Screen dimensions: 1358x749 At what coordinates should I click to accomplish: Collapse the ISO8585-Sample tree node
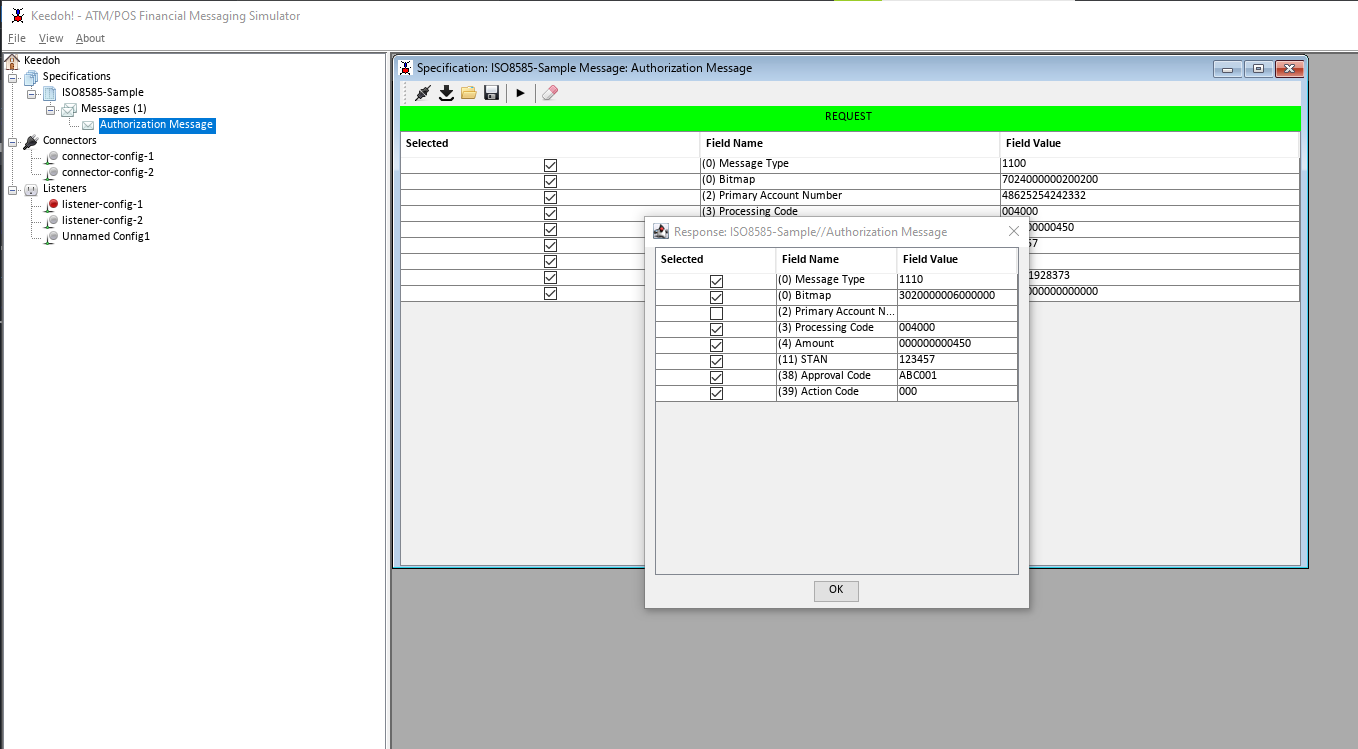click(32, 93)
